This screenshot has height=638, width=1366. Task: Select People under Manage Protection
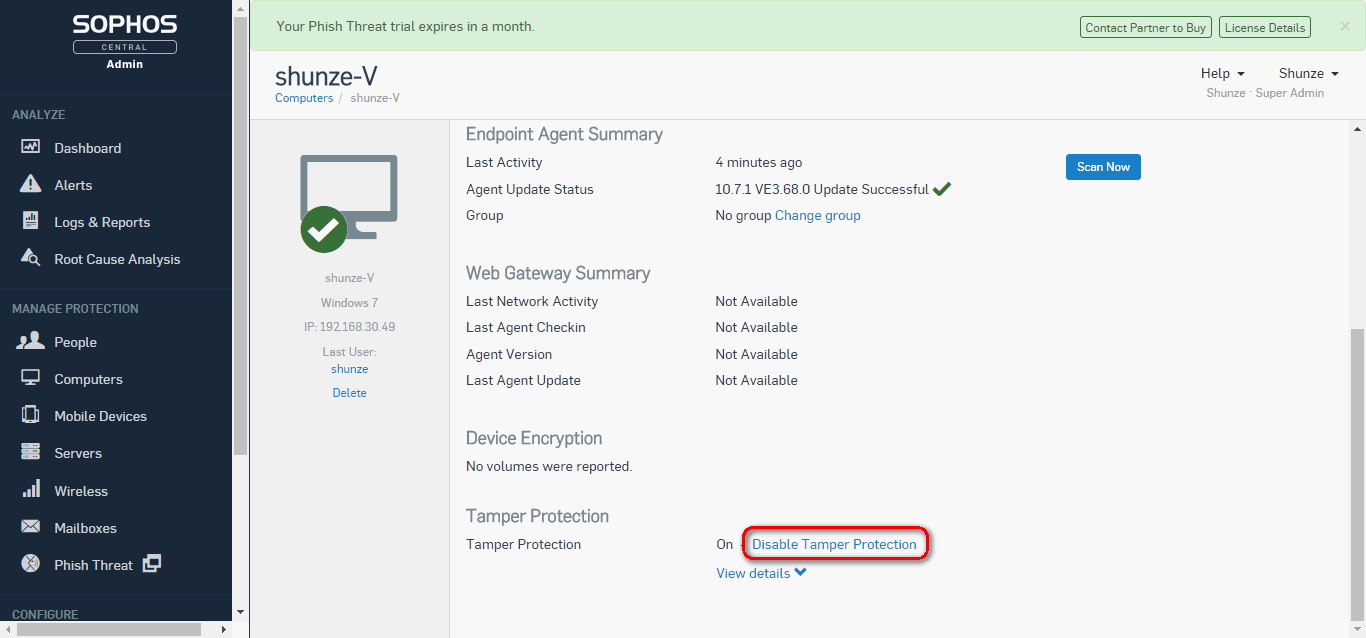[75, 342]
